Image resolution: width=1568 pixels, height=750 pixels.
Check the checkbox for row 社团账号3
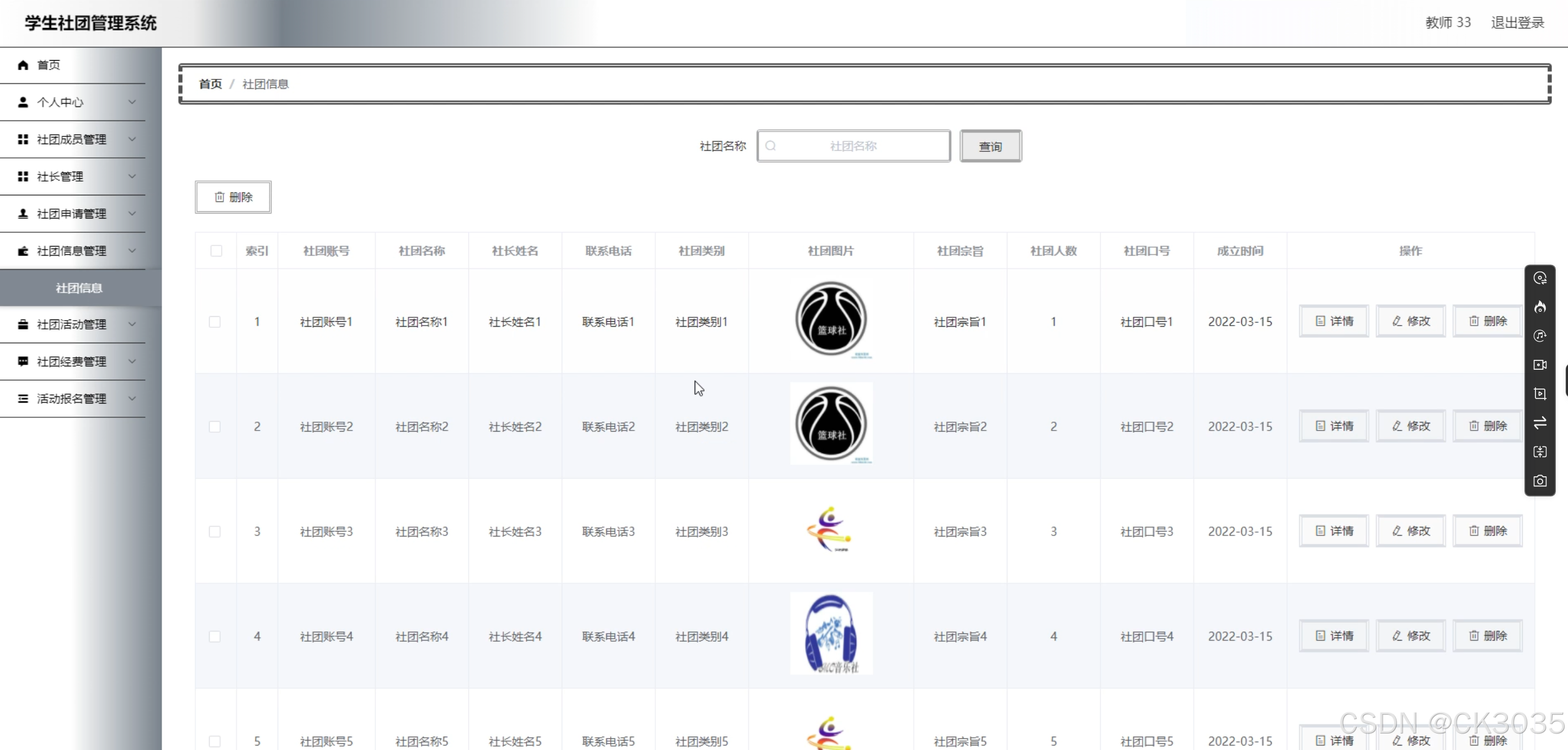click(215, 531)
